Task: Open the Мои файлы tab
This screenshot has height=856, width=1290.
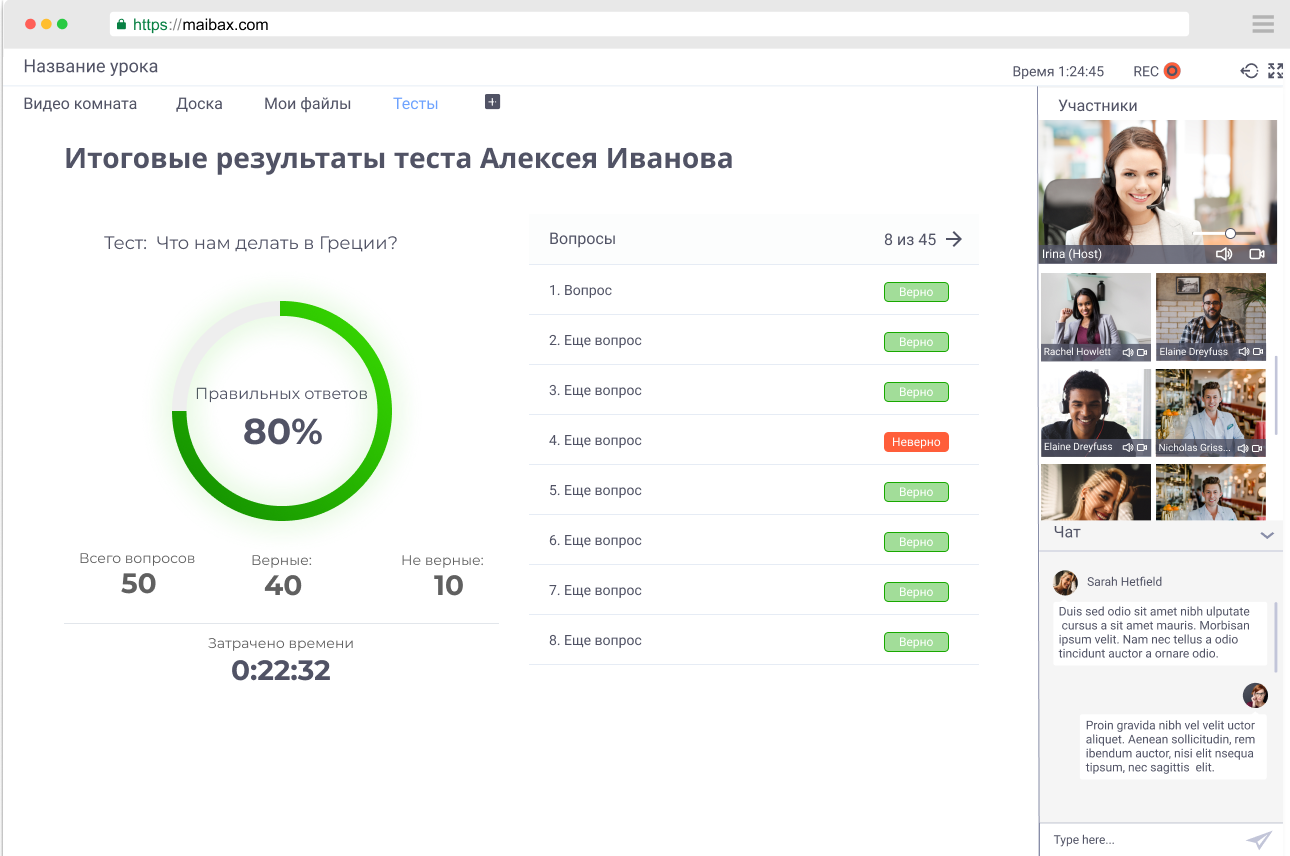Action: coord(307,102)
